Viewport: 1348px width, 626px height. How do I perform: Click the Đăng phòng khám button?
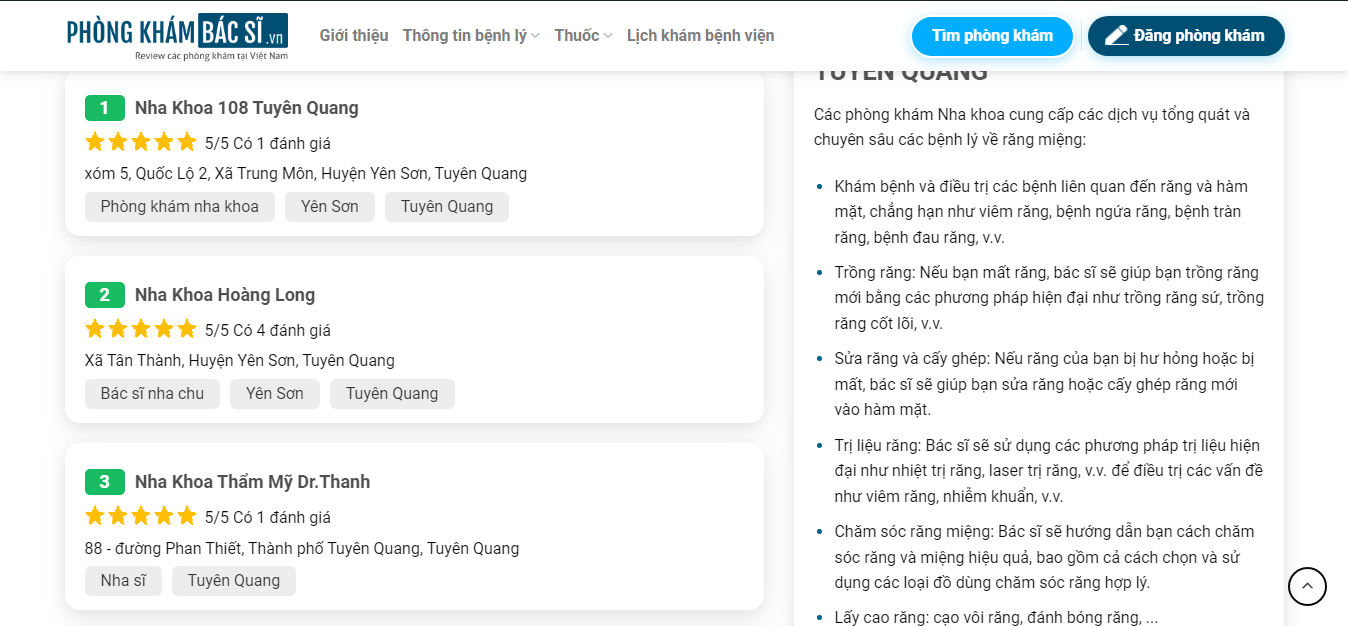[x=1186, y=36]
